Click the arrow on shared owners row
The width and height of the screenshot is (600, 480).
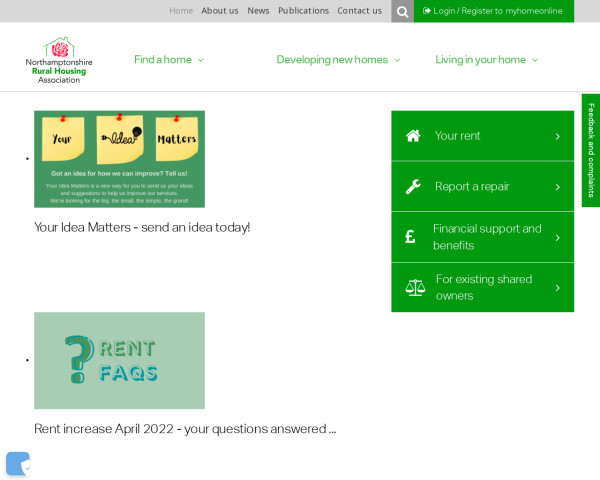click(x=558, y=288)
